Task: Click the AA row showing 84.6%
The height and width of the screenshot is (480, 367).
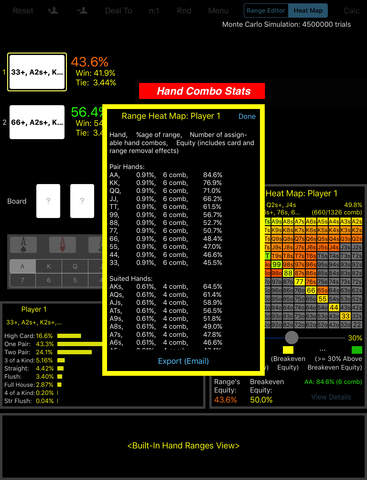Action: tap(166, 175)
